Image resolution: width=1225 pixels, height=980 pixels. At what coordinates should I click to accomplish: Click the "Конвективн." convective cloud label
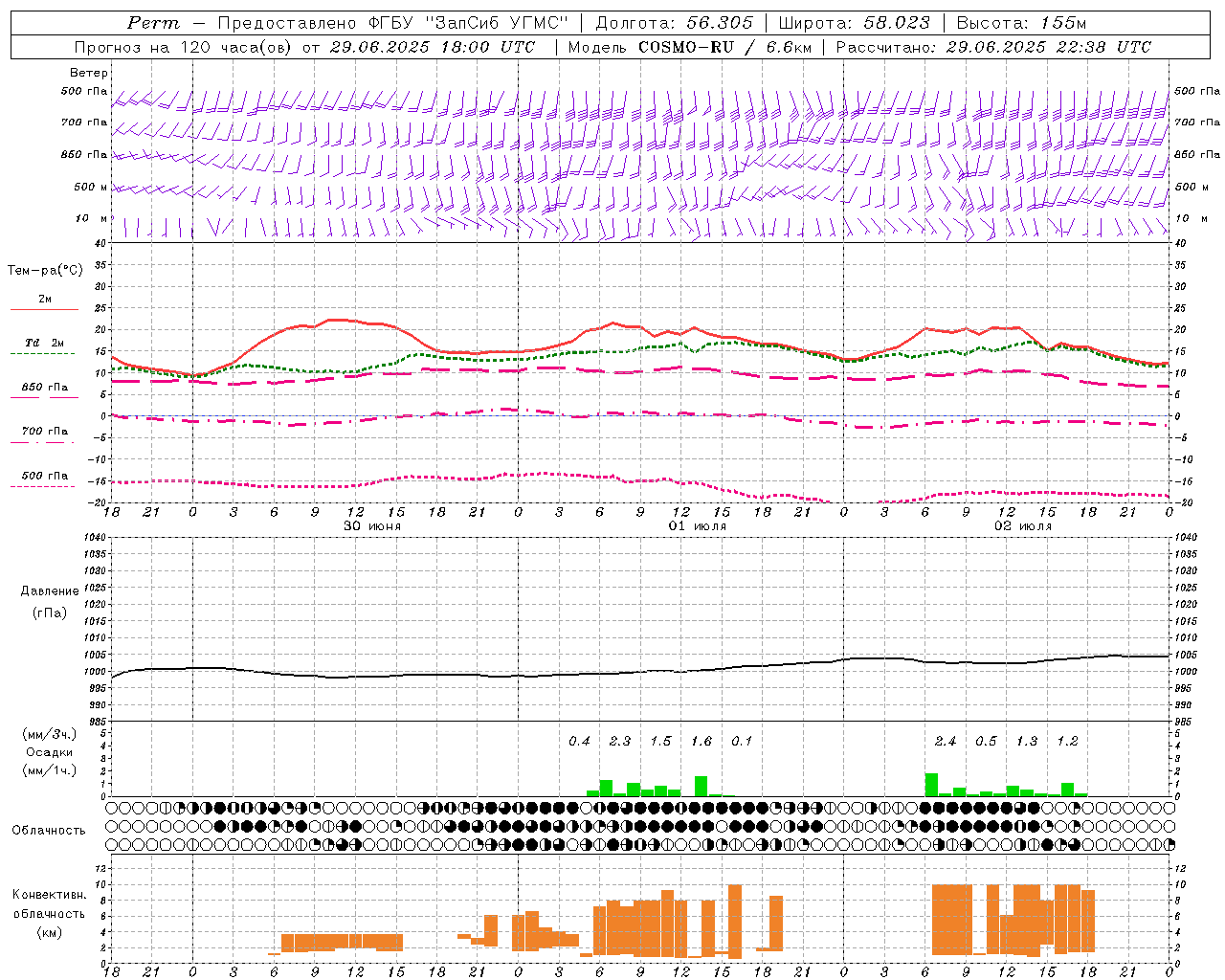point(50,895)
